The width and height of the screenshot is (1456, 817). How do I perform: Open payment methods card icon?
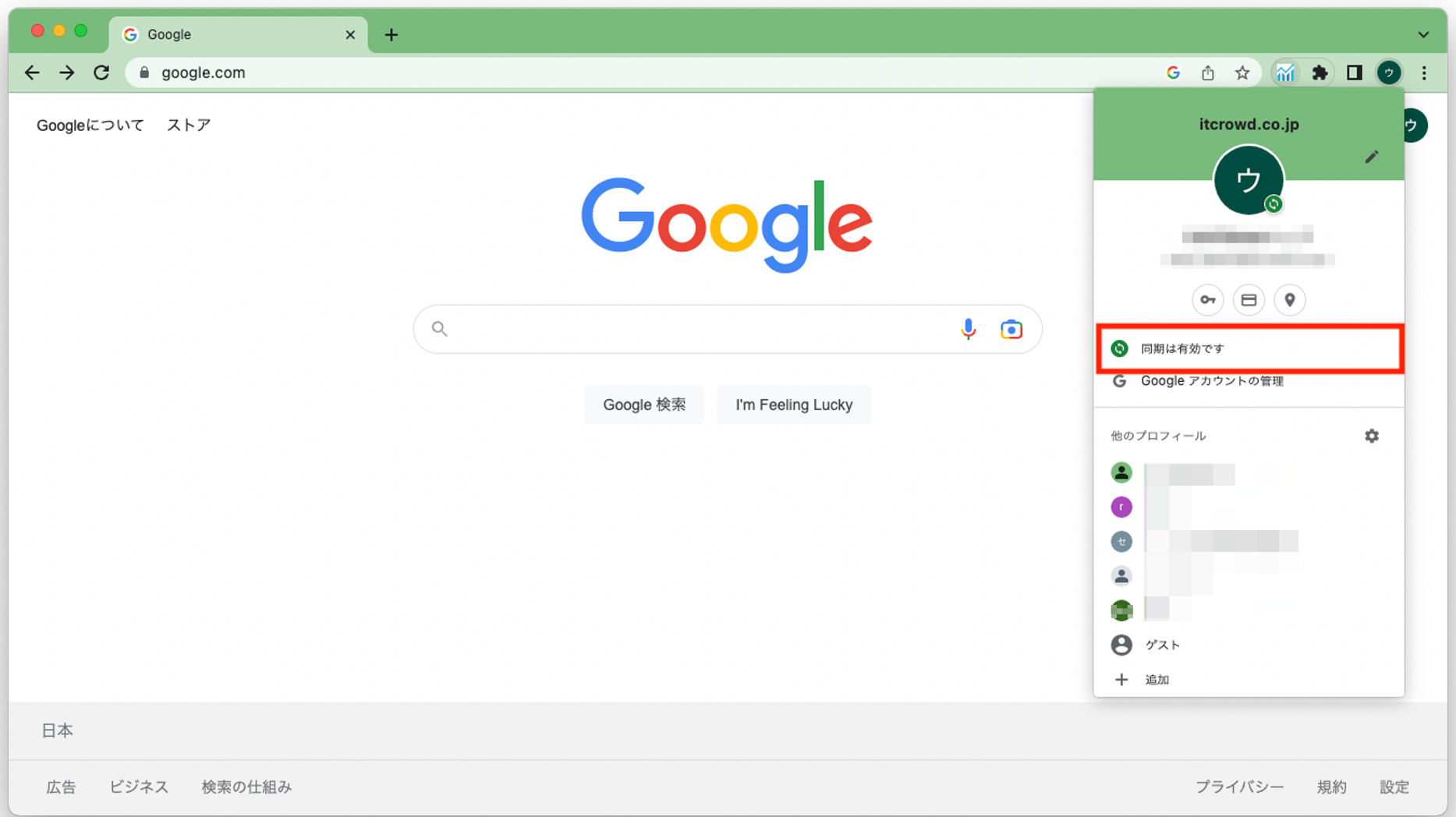(1249, 300)
